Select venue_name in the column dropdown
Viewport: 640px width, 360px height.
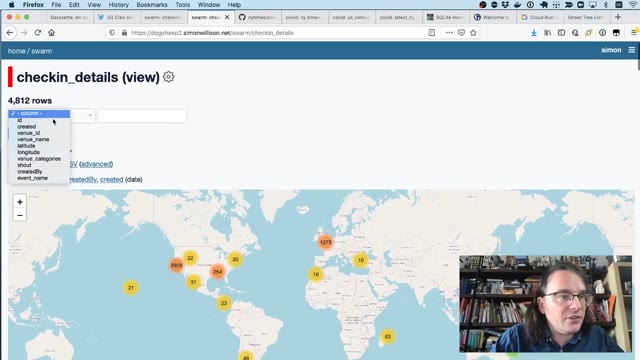tap(39, 139)
